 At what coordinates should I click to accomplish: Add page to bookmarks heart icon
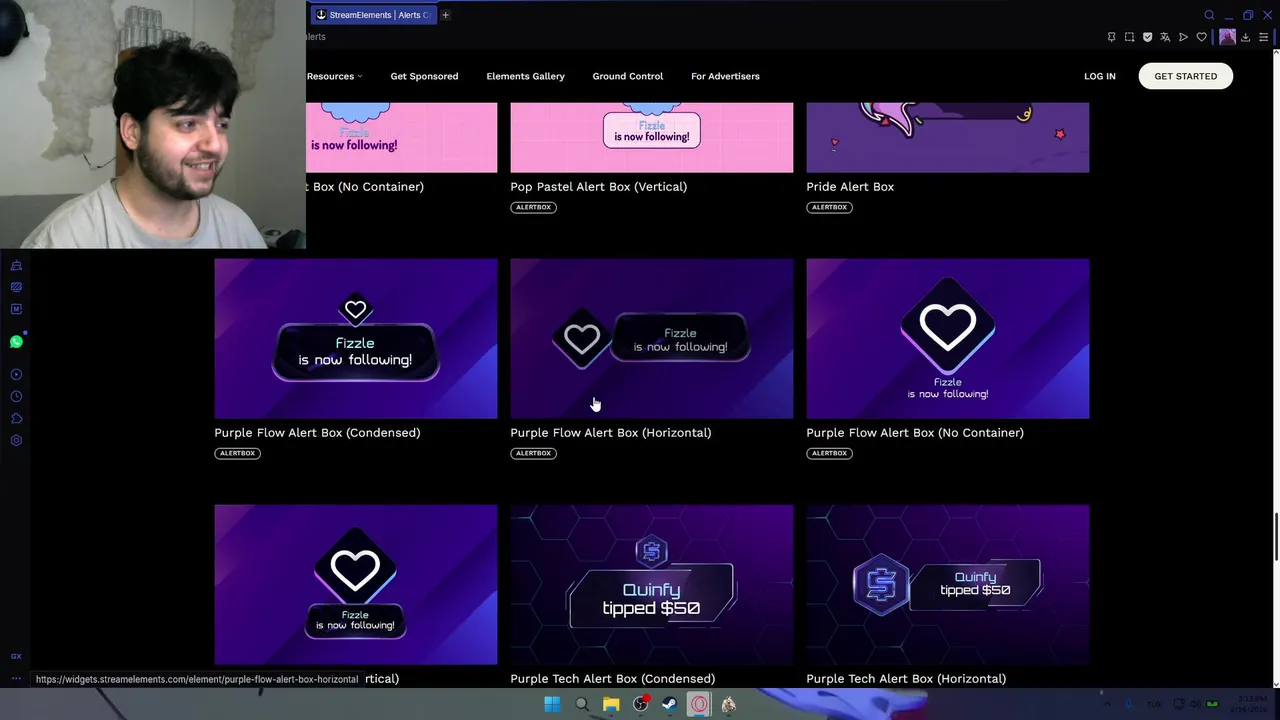click(1201, 37)
